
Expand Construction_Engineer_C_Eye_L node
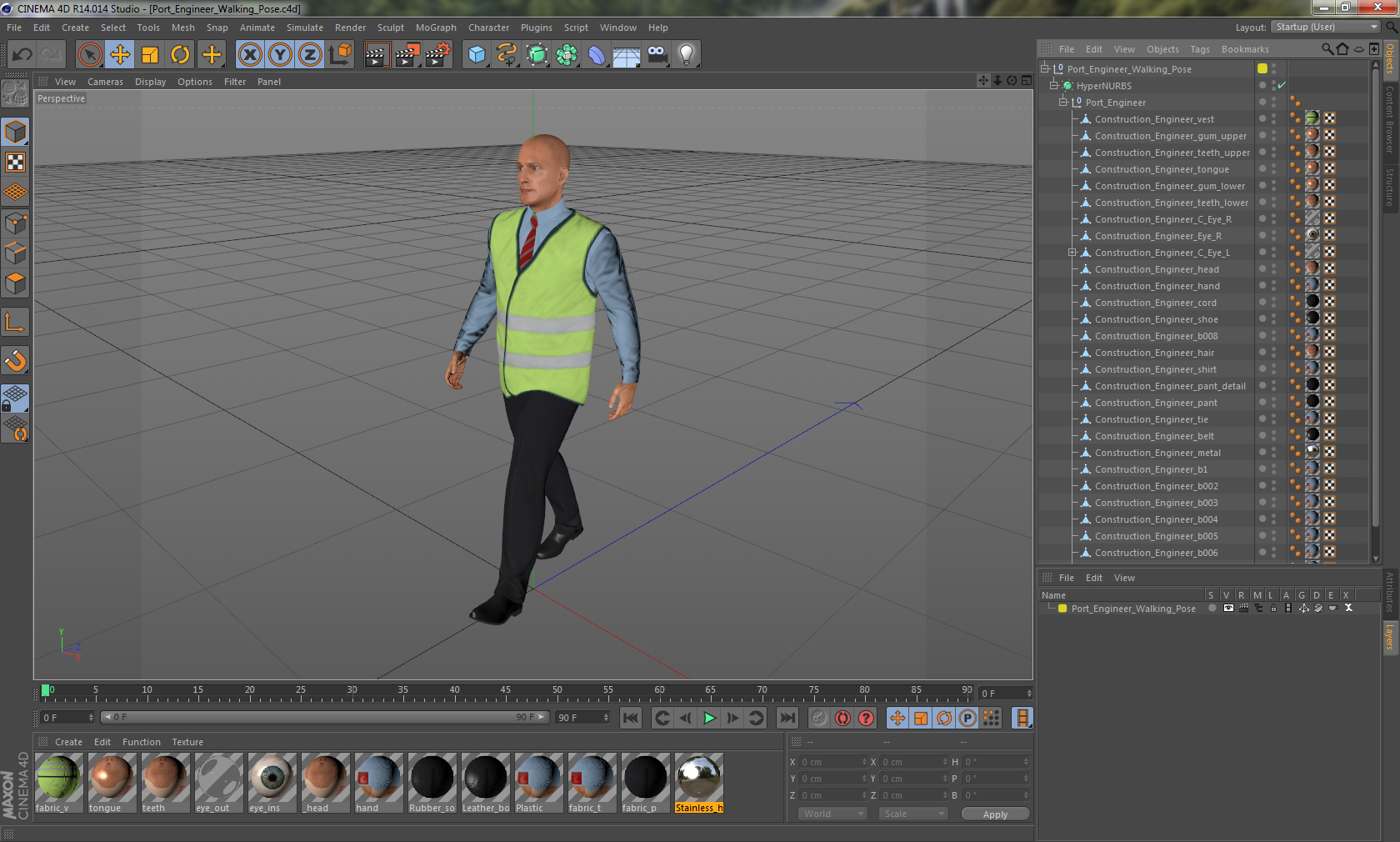[1072, 252]
